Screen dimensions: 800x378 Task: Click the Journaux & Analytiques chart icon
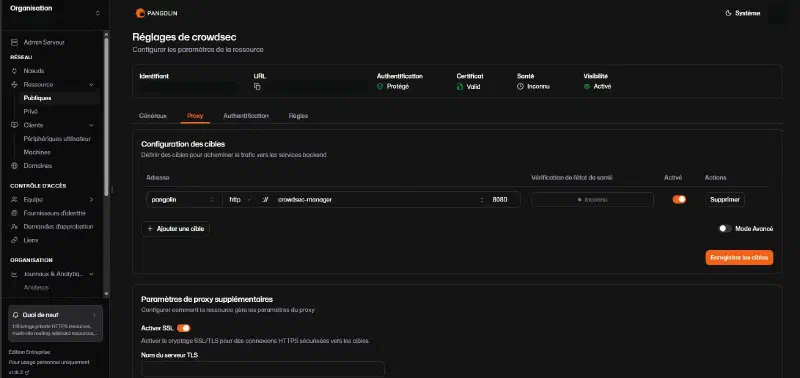pyautogui.click(x=14, y=274)
